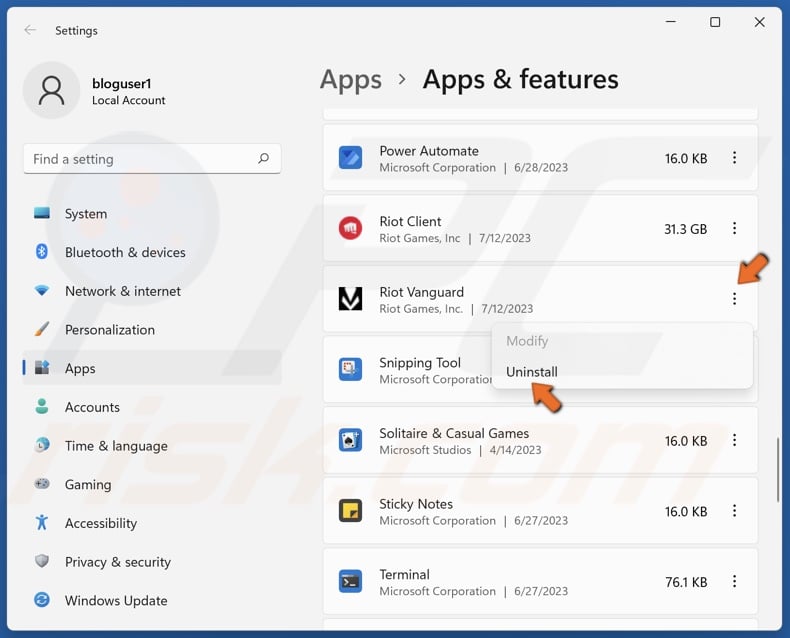The image size is (790, 638).
Task: Open Accessibility settings label
Action: point(101,523)
